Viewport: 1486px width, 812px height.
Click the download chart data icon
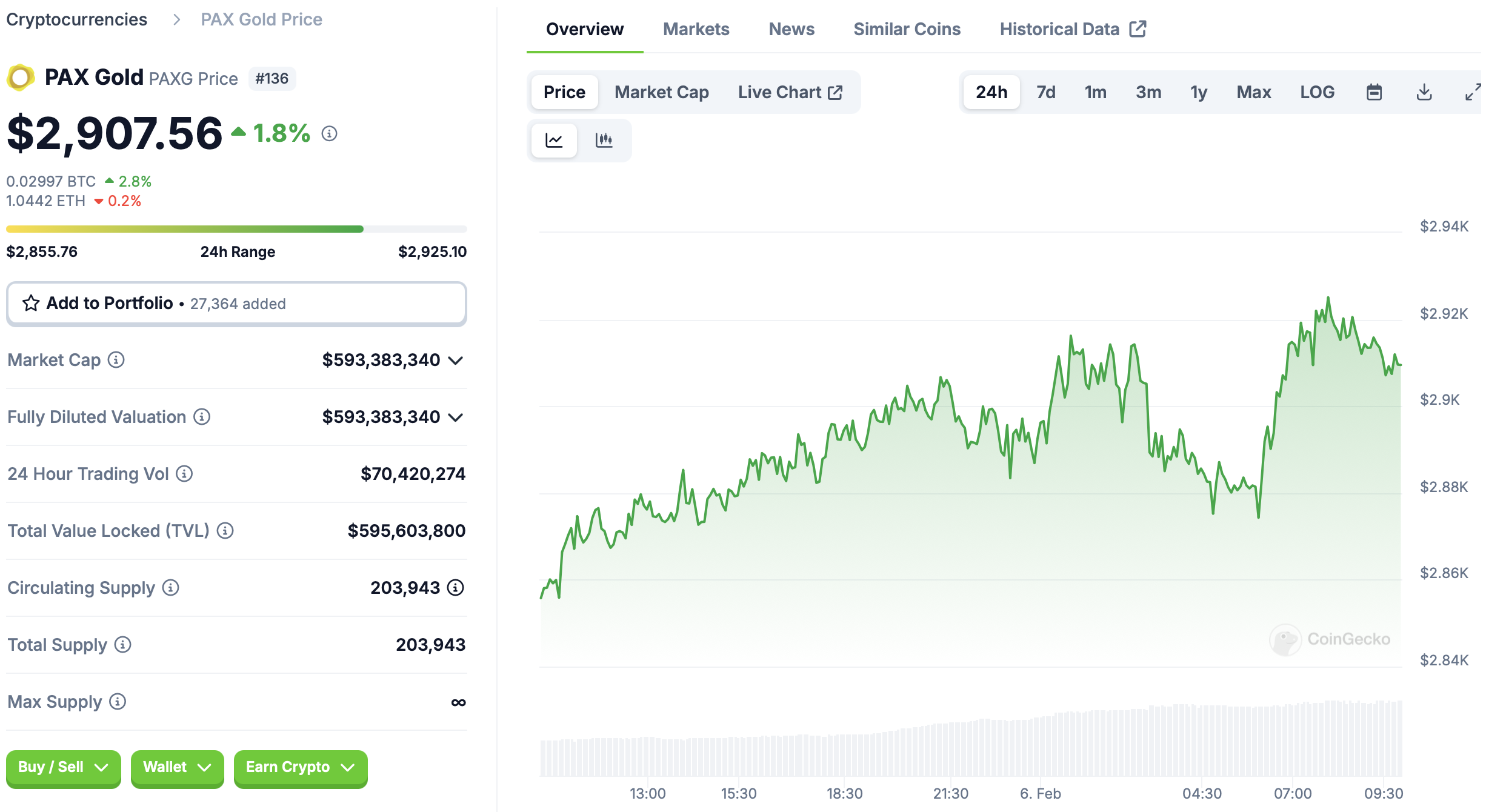point(1424,92)
